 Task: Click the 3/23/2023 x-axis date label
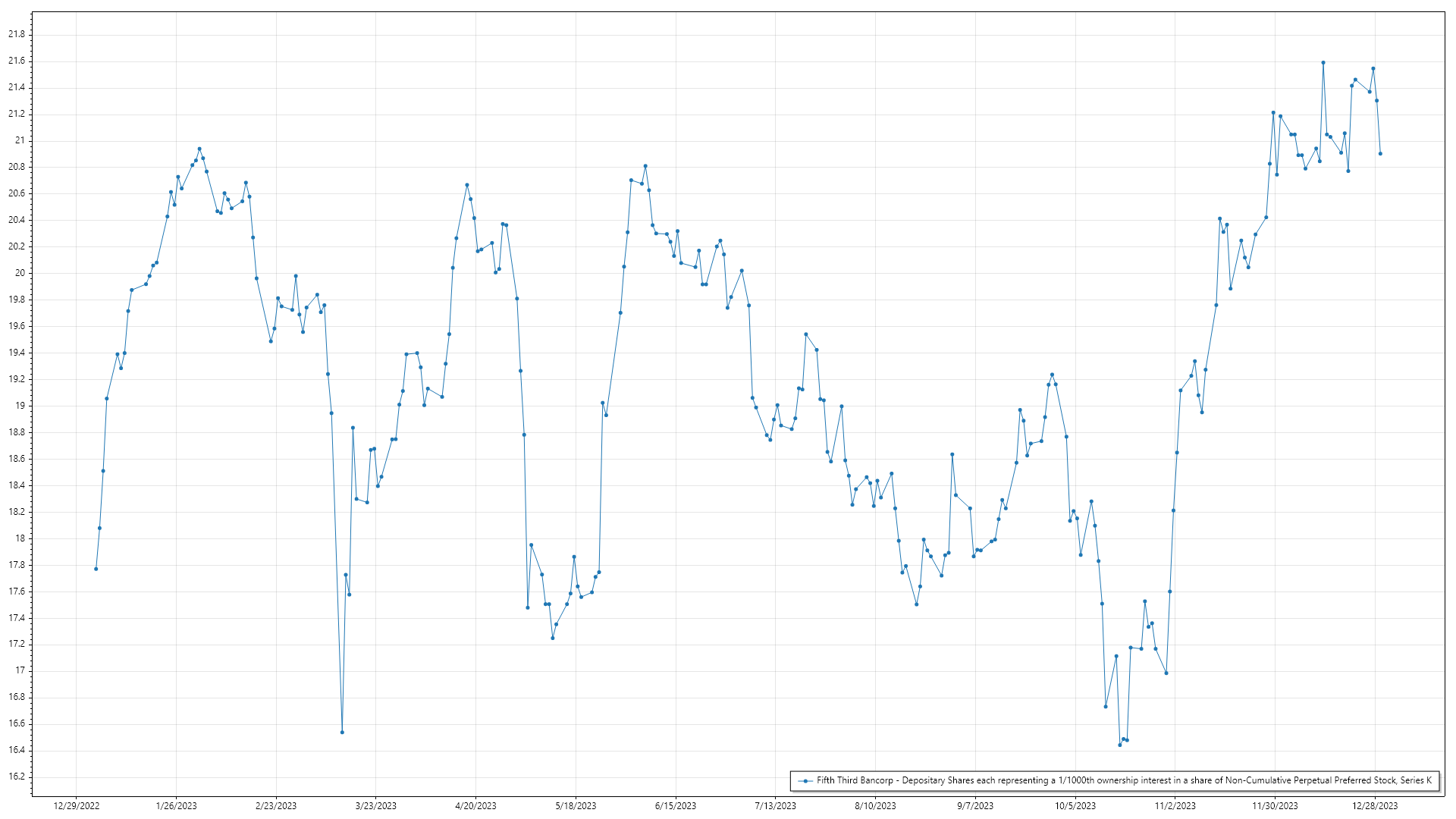[376, 806]
